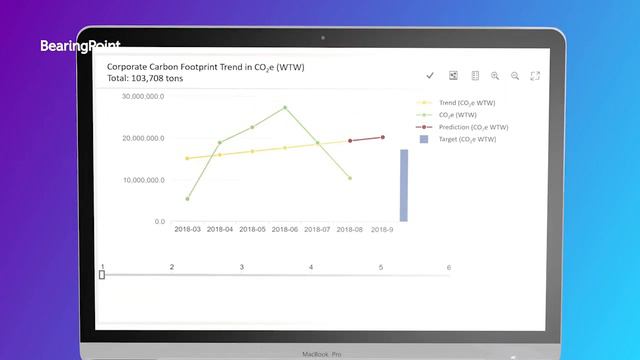Select step 3 on the slider

[x=242, y=267]
